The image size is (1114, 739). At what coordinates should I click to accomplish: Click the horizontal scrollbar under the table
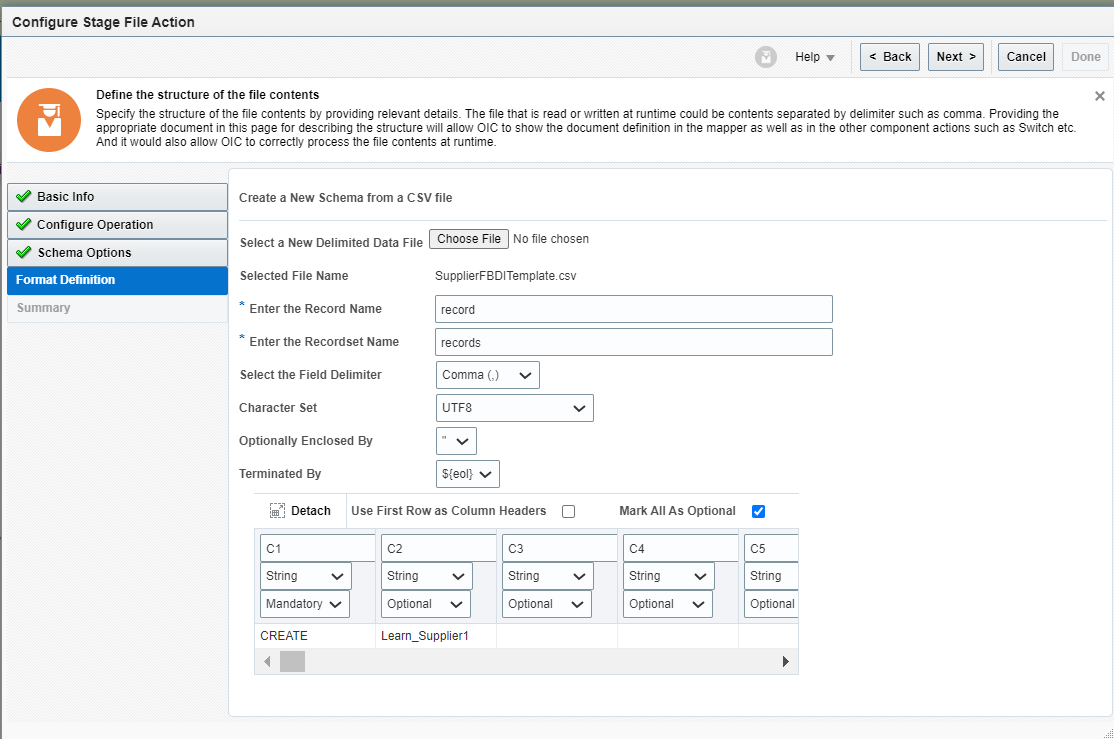click(x=292, y=661)
